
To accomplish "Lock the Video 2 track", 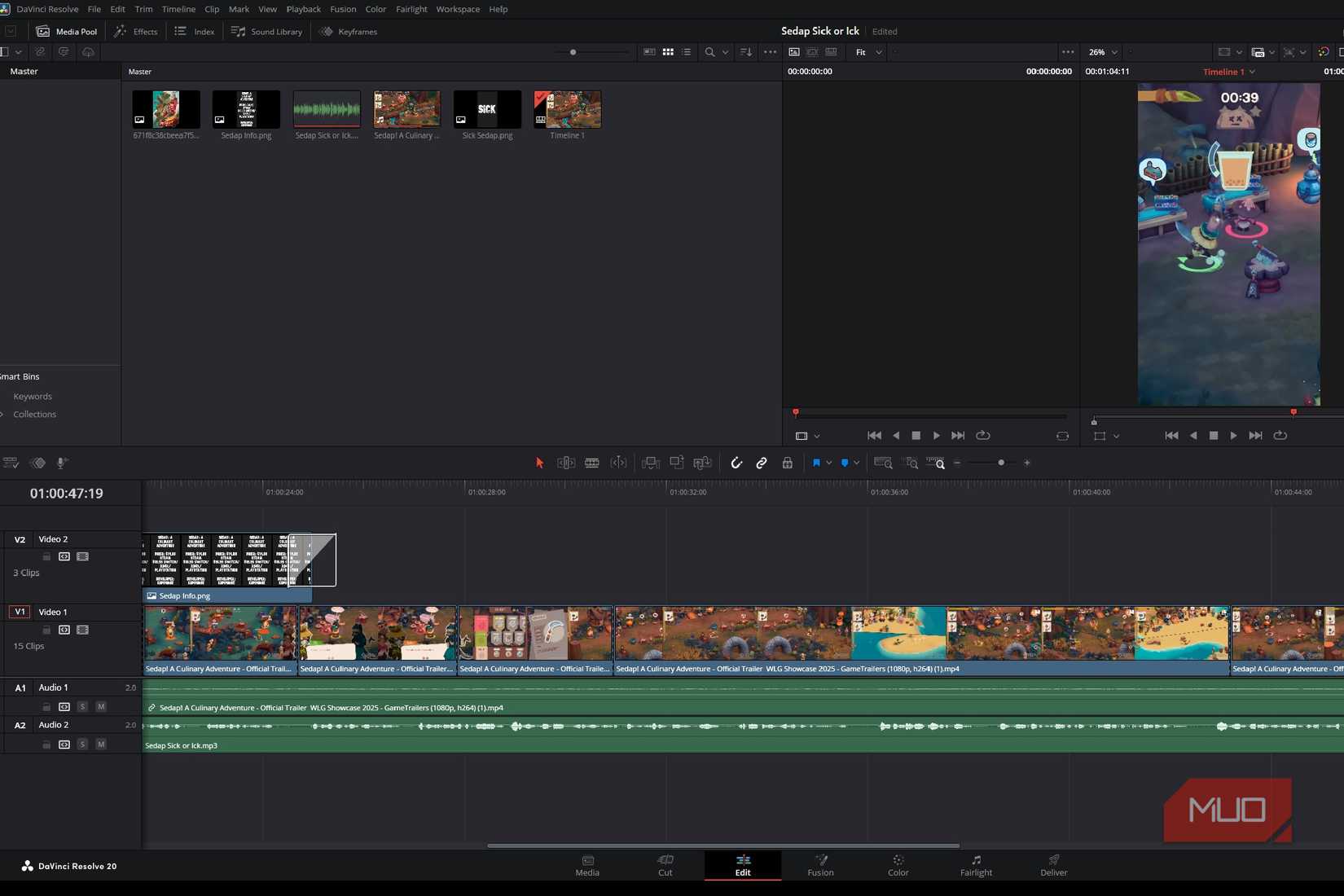I will tap(46, 556).
